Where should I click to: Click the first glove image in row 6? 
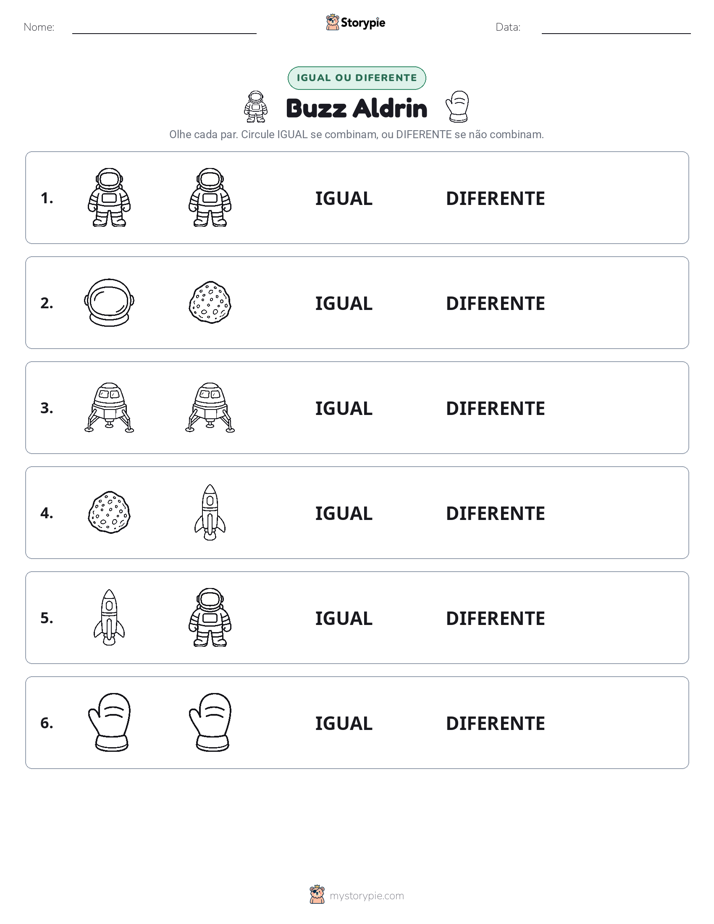[109, 722]
